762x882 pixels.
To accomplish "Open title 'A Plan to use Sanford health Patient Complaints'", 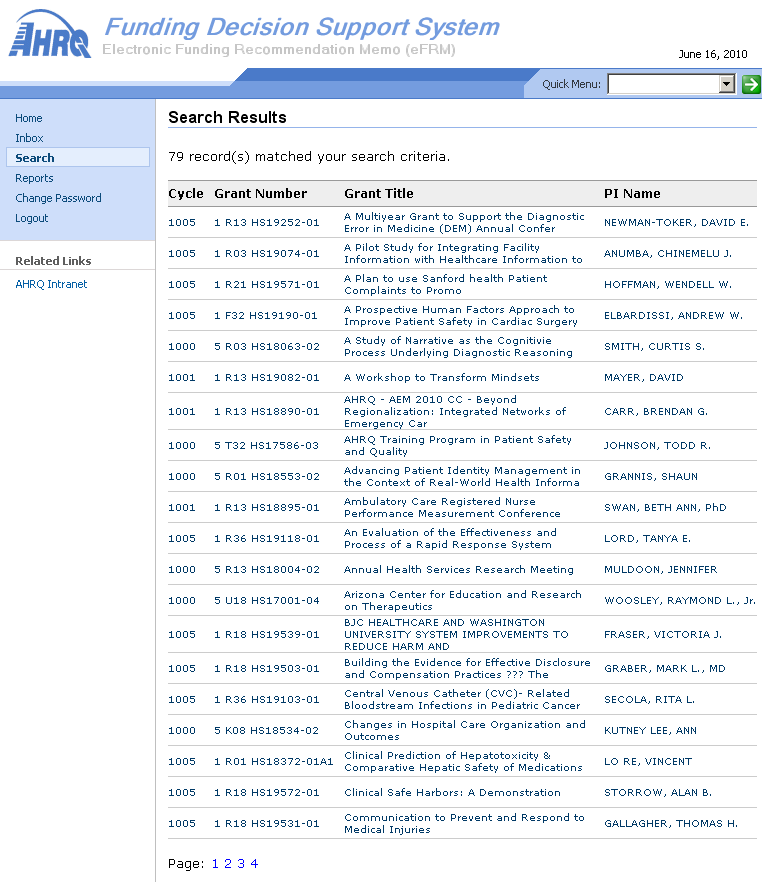I will click(445, 285).
